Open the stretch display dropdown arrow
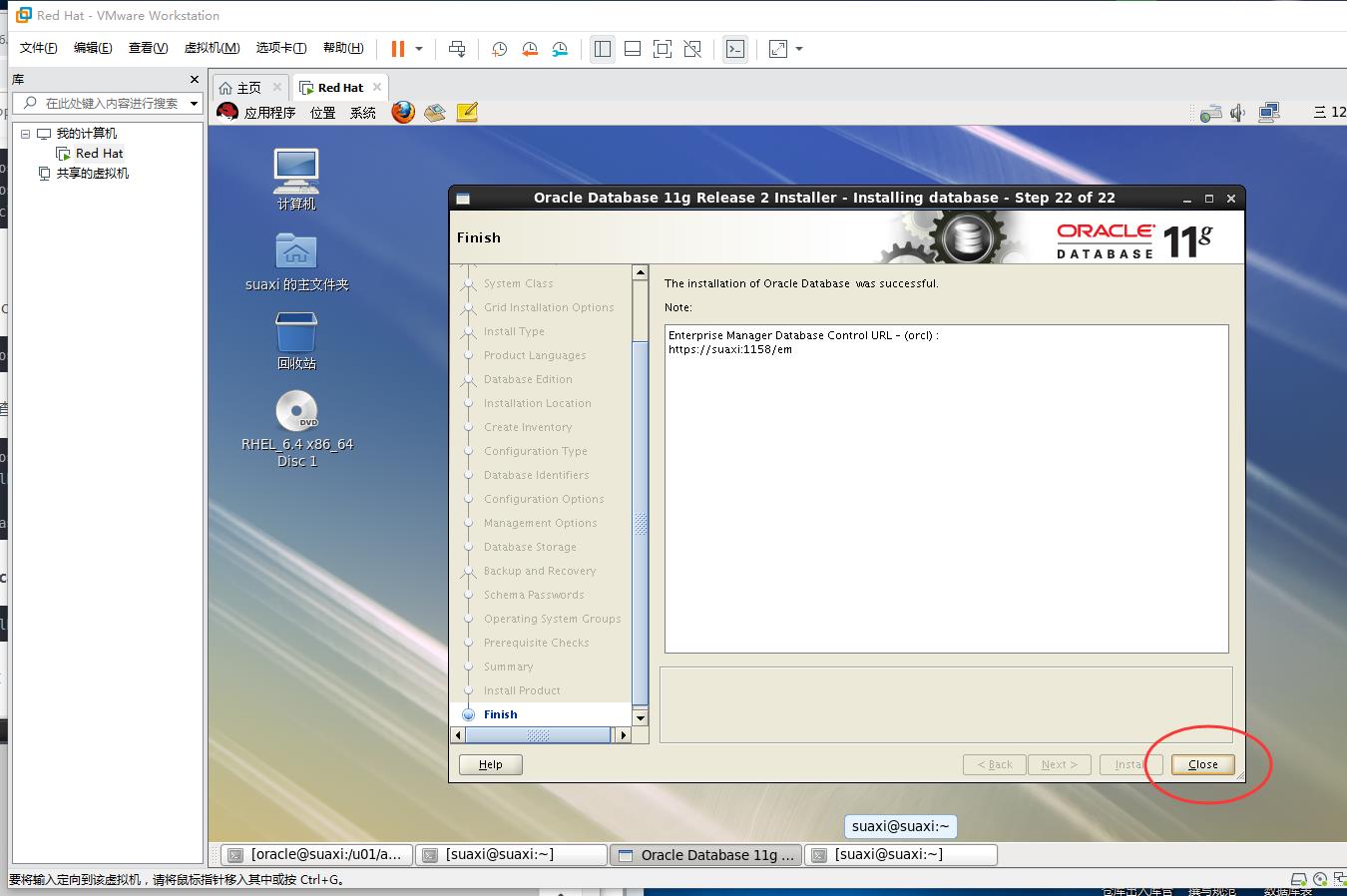 (799, 49)
